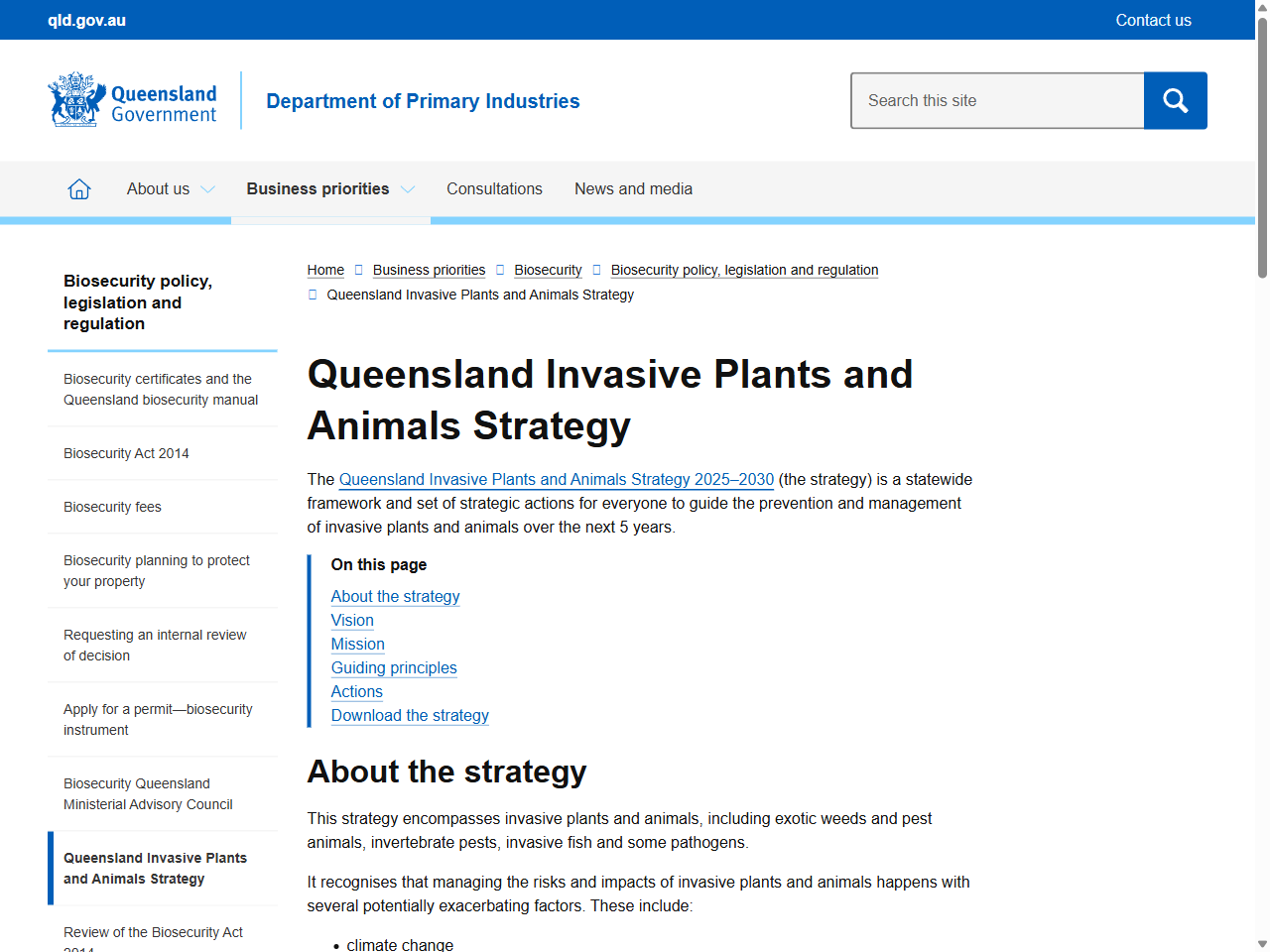Jump to the Vision section link
Viewport: 1270px width, 952px height.
(352, 620)
